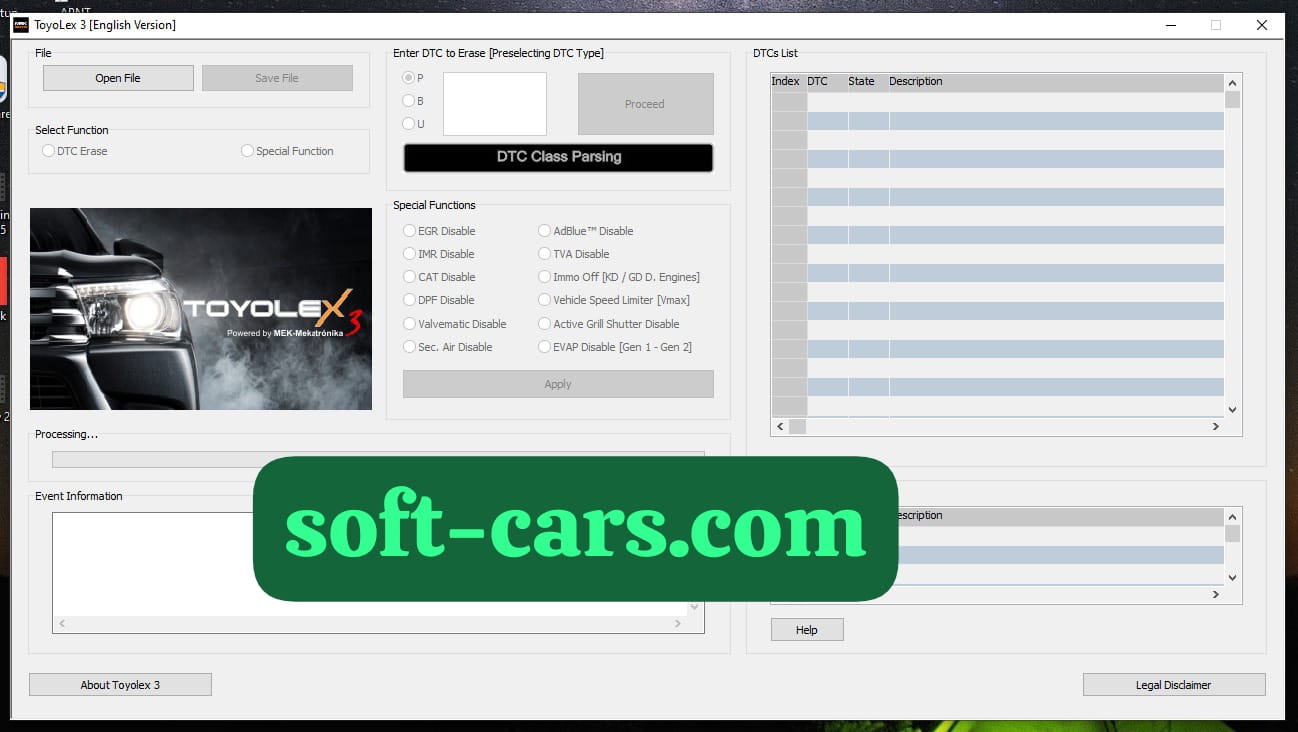Select Sec. Air Disable

point(448,347)
